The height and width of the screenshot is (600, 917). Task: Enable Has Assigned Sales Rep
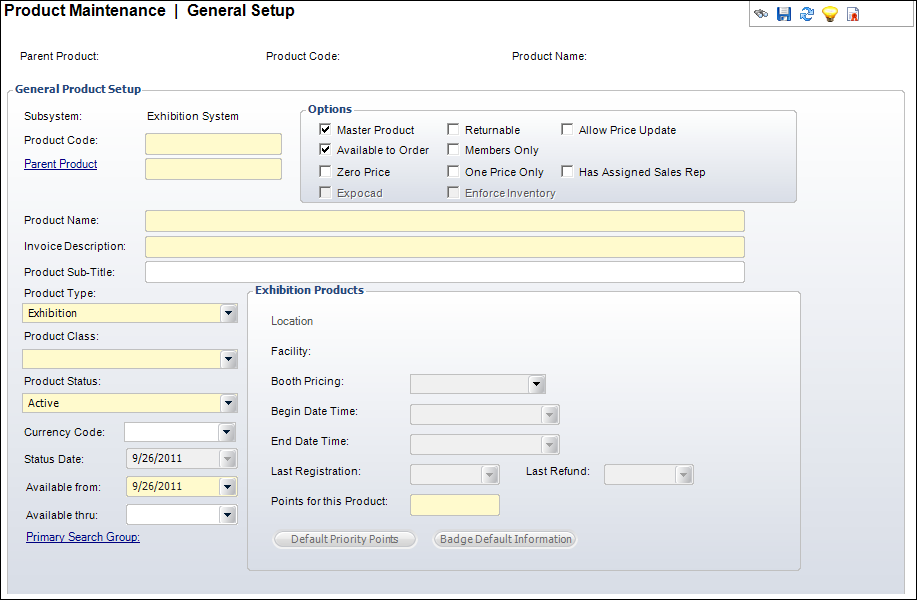tap(567, 172)
